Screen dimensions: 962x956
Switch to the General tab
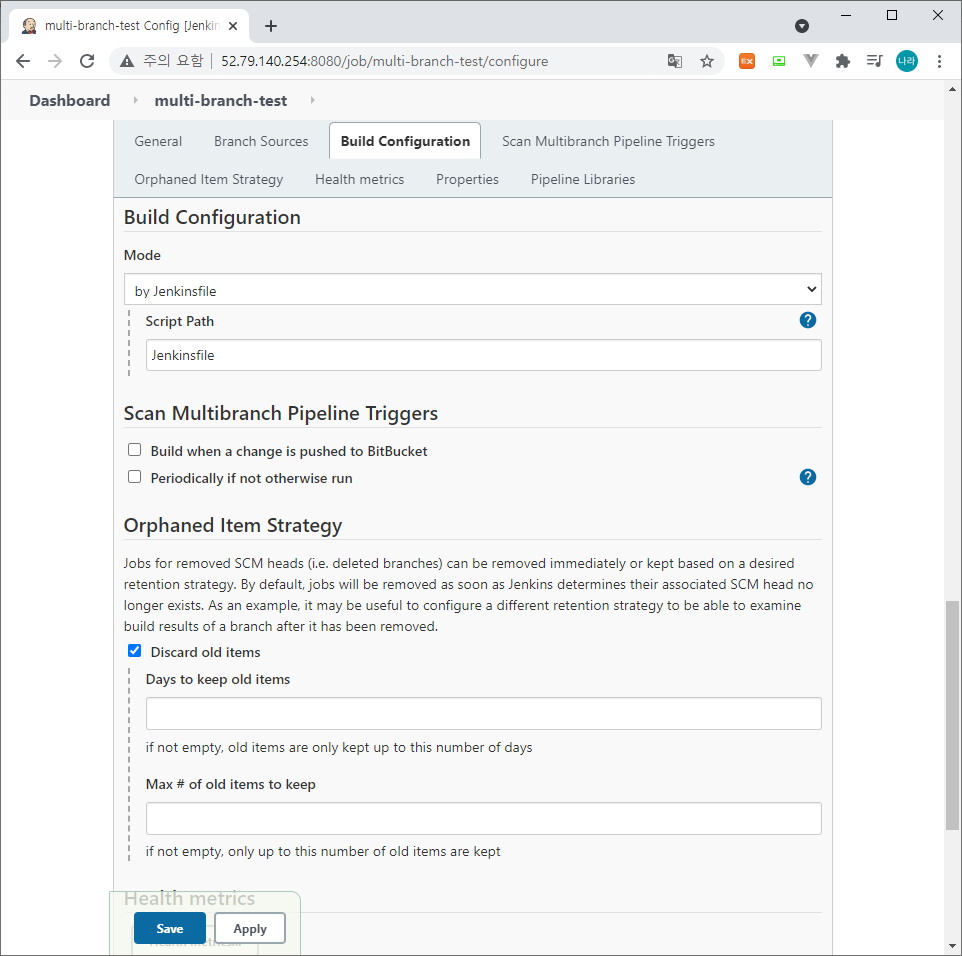(x=158, y=141)
